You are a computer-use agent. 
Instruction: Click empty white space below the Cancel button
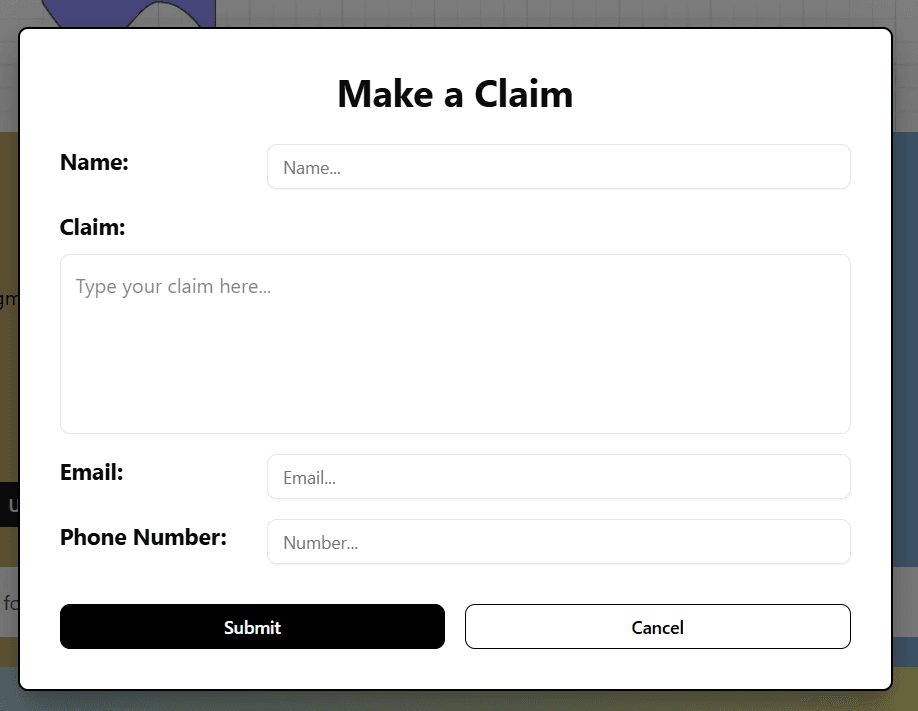tap(657, 668)
